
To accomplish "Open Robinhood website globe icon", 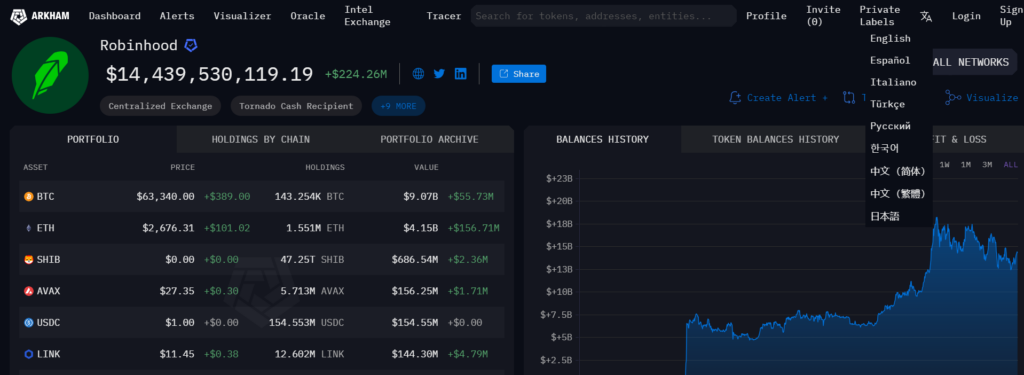I will (x=419, y=74).
